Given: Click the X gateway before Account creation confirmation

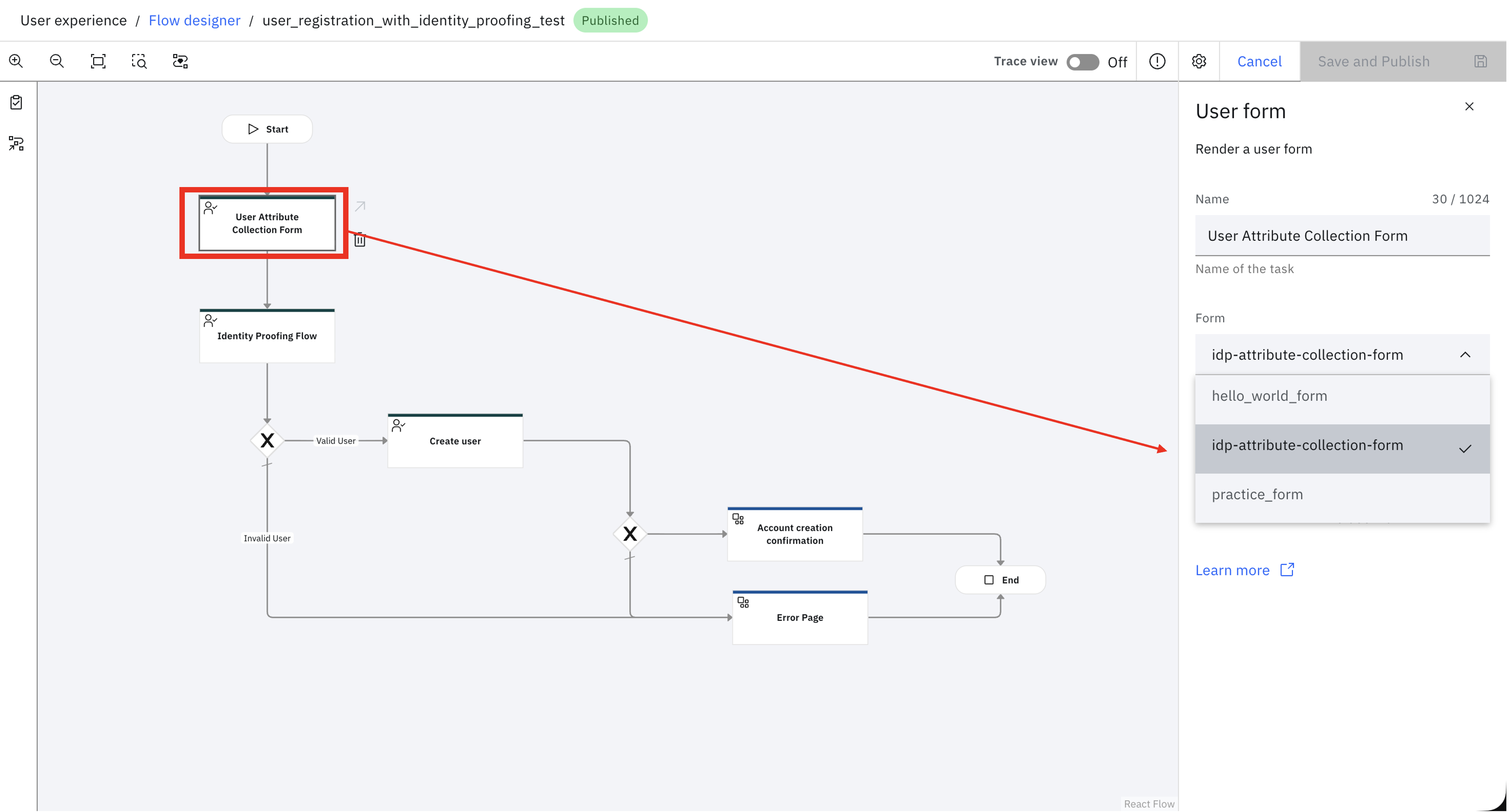Looking at the screenshot, I should 630,534.
